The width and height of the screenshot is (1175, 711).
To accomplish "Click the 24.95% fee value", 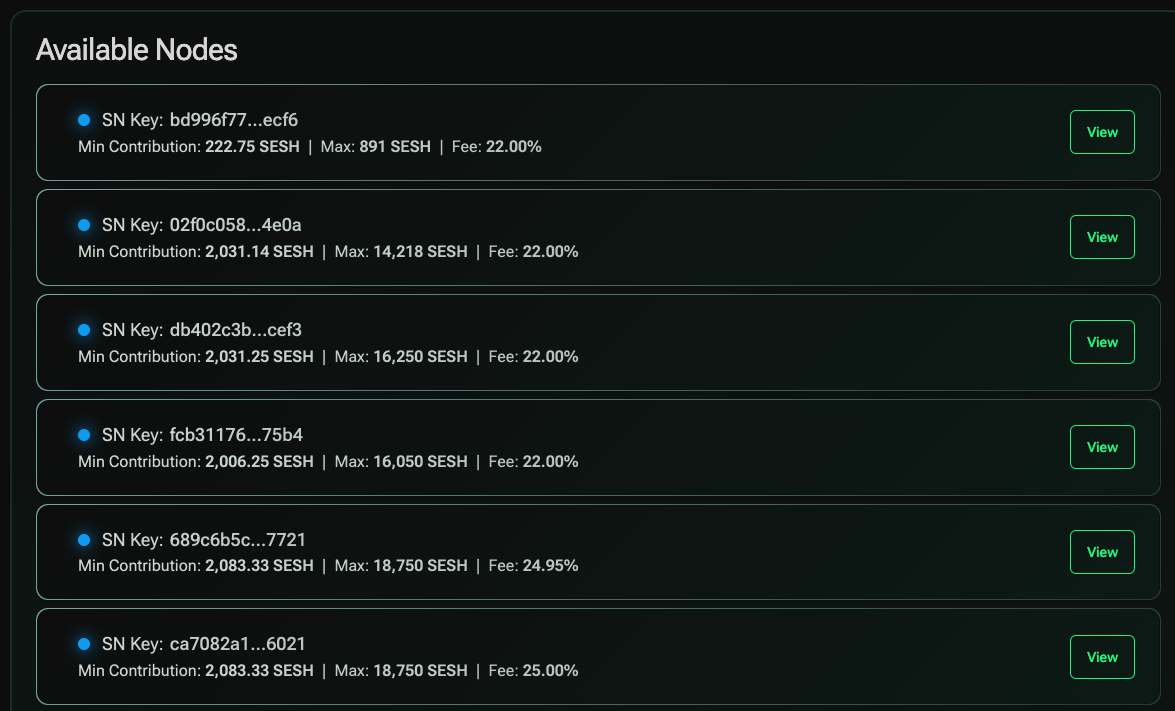I will (550, 566).
